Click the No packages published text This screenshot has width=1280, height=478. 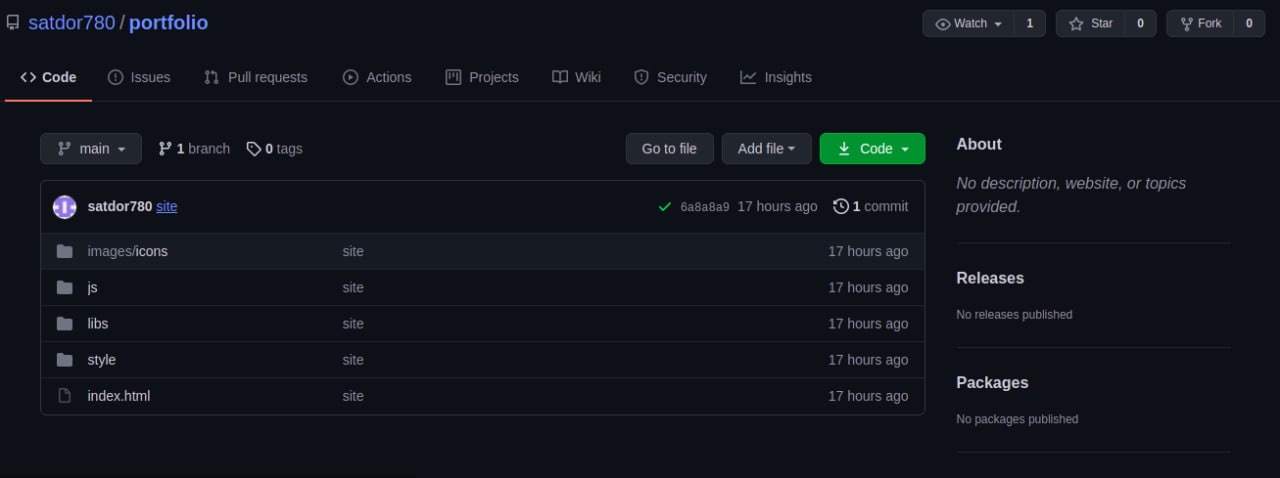coord(1017,419)
